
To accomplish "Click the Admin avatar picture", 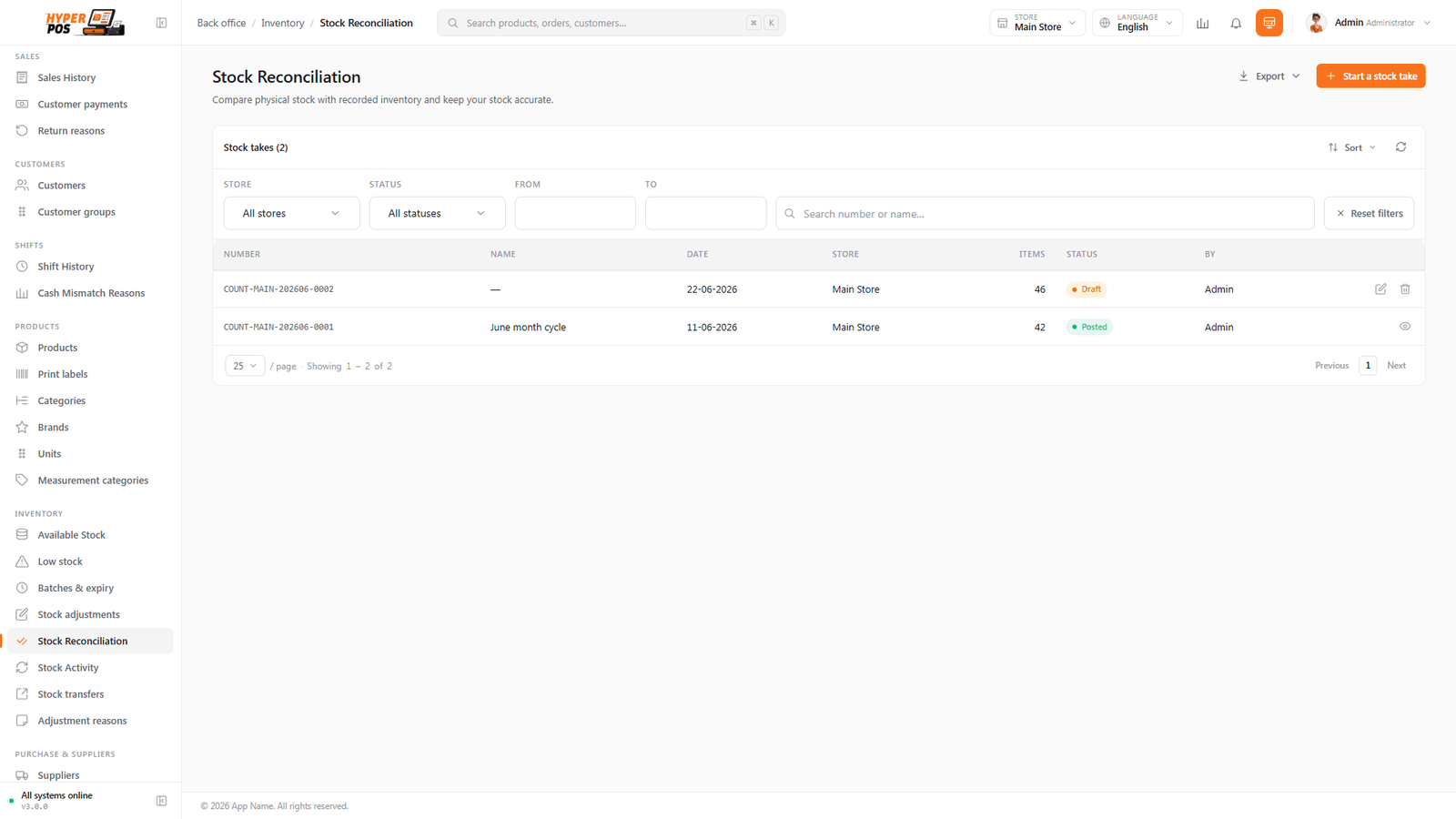I will point(1316,23).
